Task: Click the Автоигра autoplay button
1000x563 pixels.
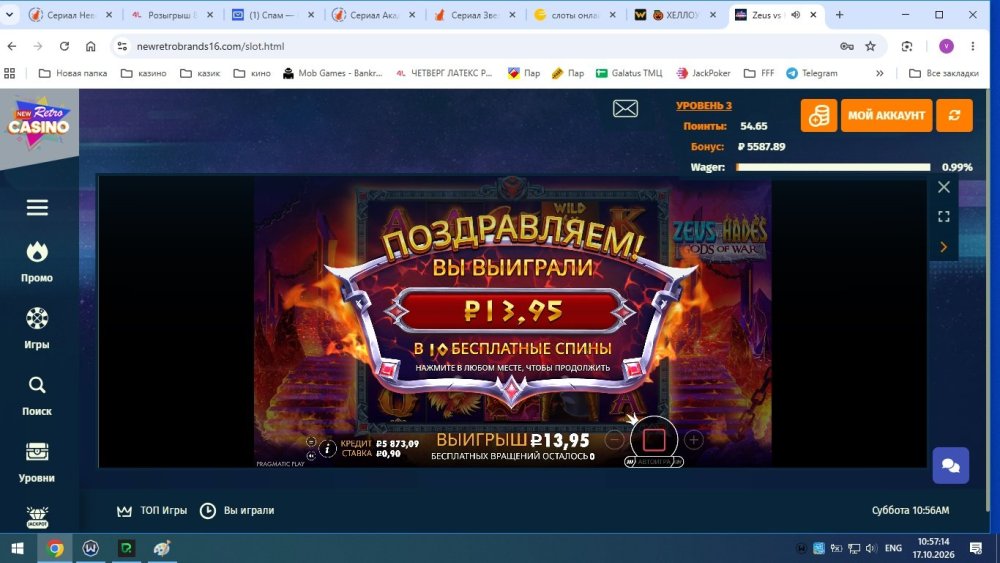Action: pyautogui.click(x=654, y=462)
